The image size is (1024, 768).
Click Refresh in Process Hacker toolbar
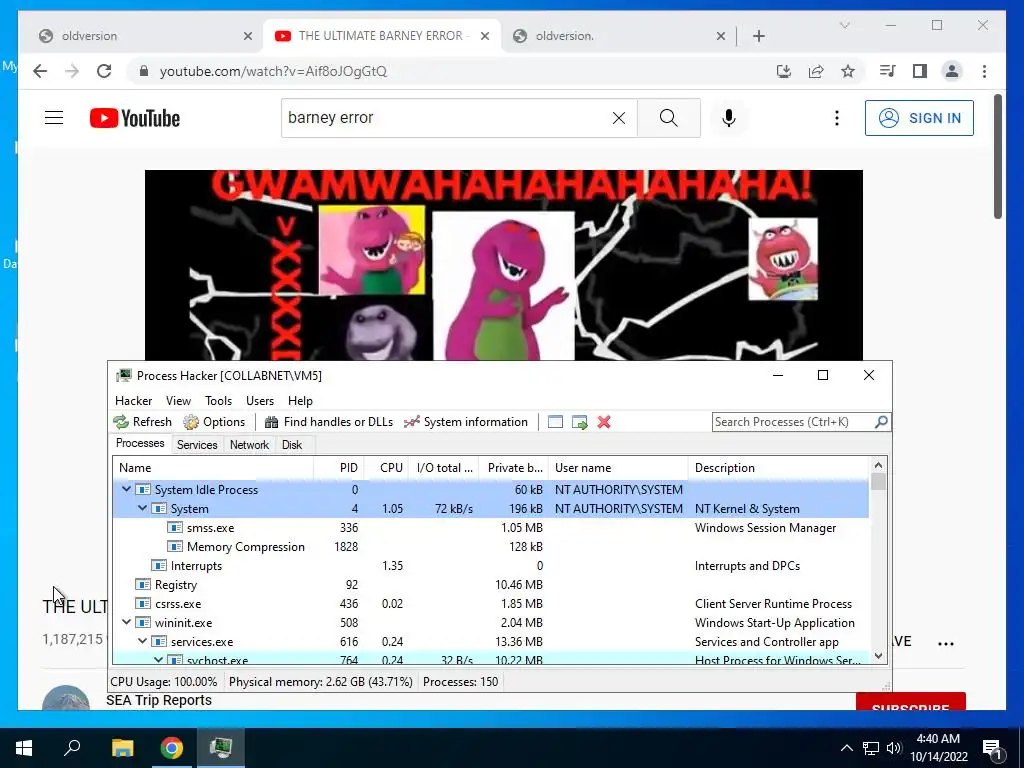click(143, 422)
